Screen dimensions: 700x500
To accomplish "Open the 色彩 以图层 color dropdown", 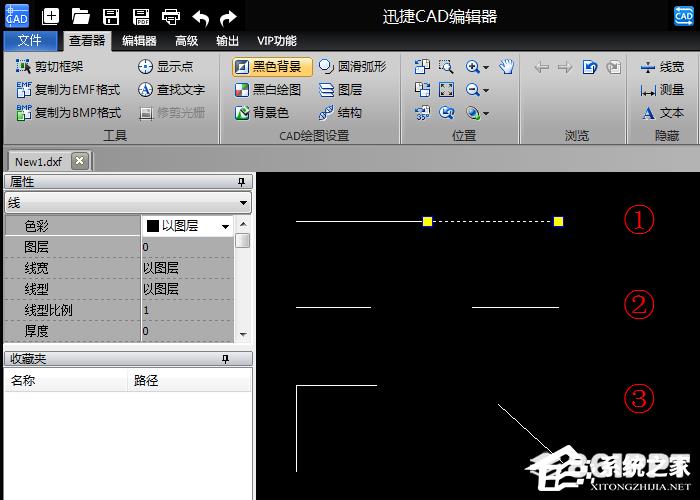I will pos(225,226).
